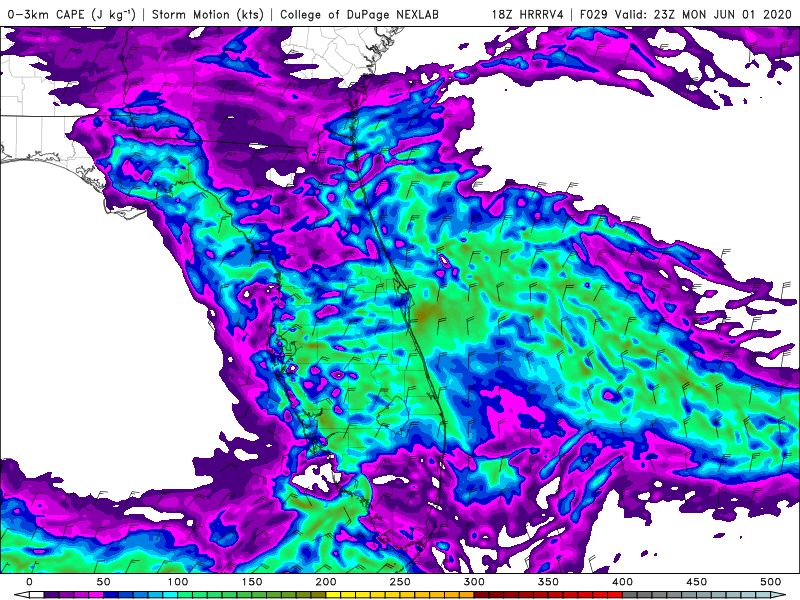Click the colorbar label '250'
Screen dimensions: 800x600
pos(399,582)
